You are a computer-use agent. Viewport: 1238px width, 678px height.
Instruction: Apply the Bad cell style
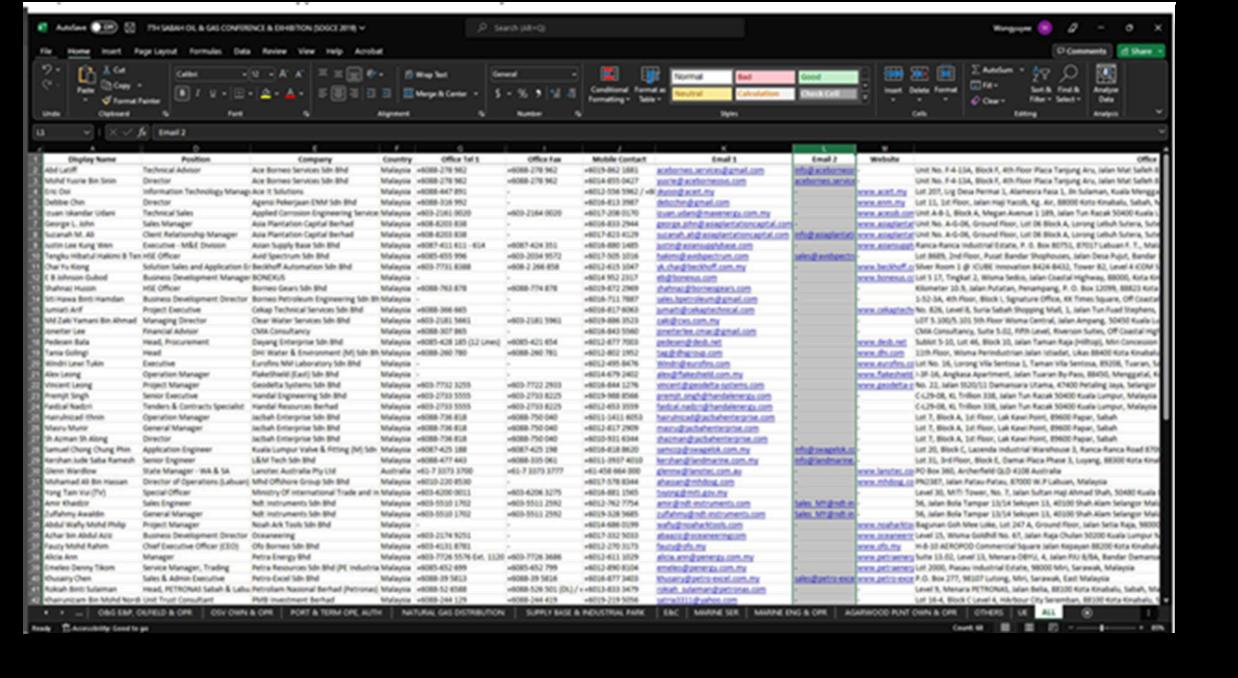tap(764, 77)
